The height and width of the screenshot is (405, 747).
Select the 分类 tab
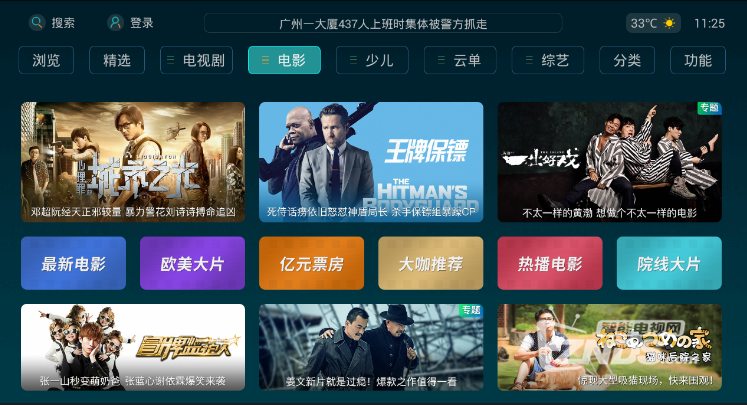[627, 60]
